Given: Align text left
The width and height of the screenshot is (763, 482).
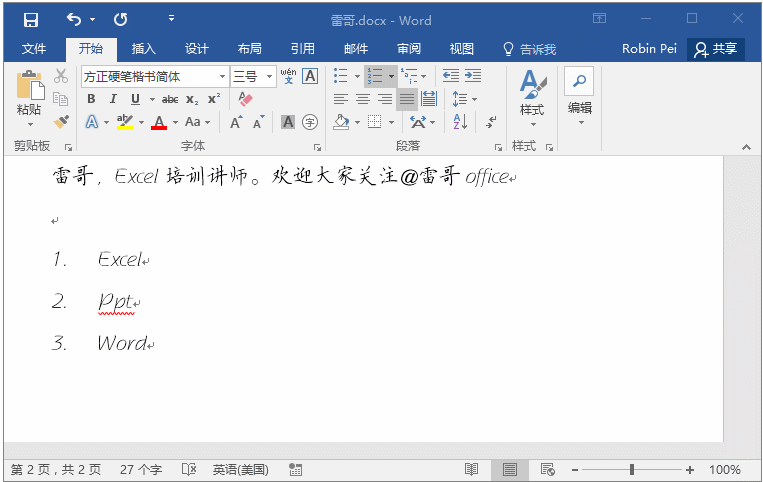Looking at the screenshot, I should click(x=341, y=99).
